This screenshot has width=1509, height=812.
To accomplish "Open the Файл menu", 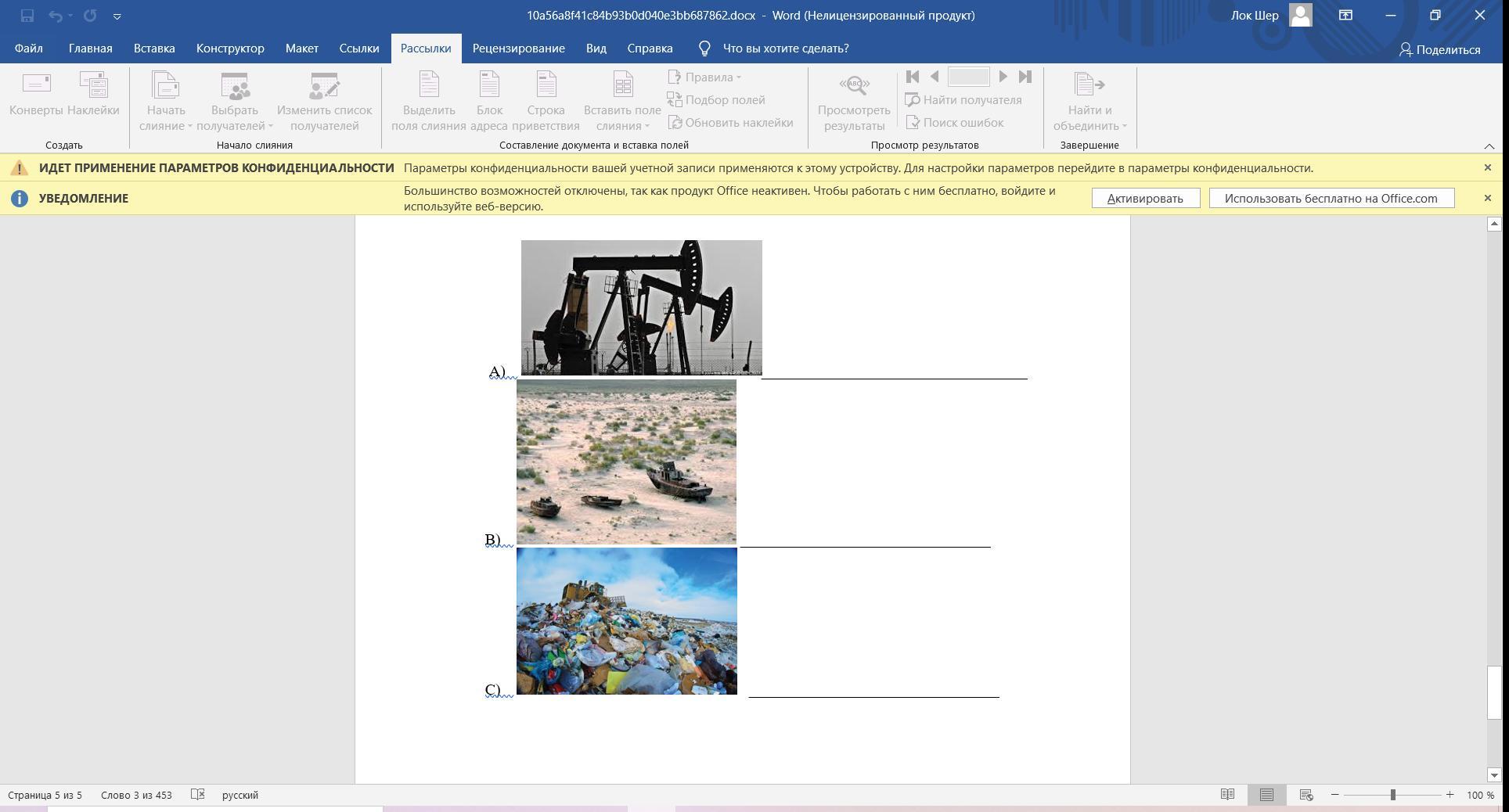I will [x=28, y=49].
